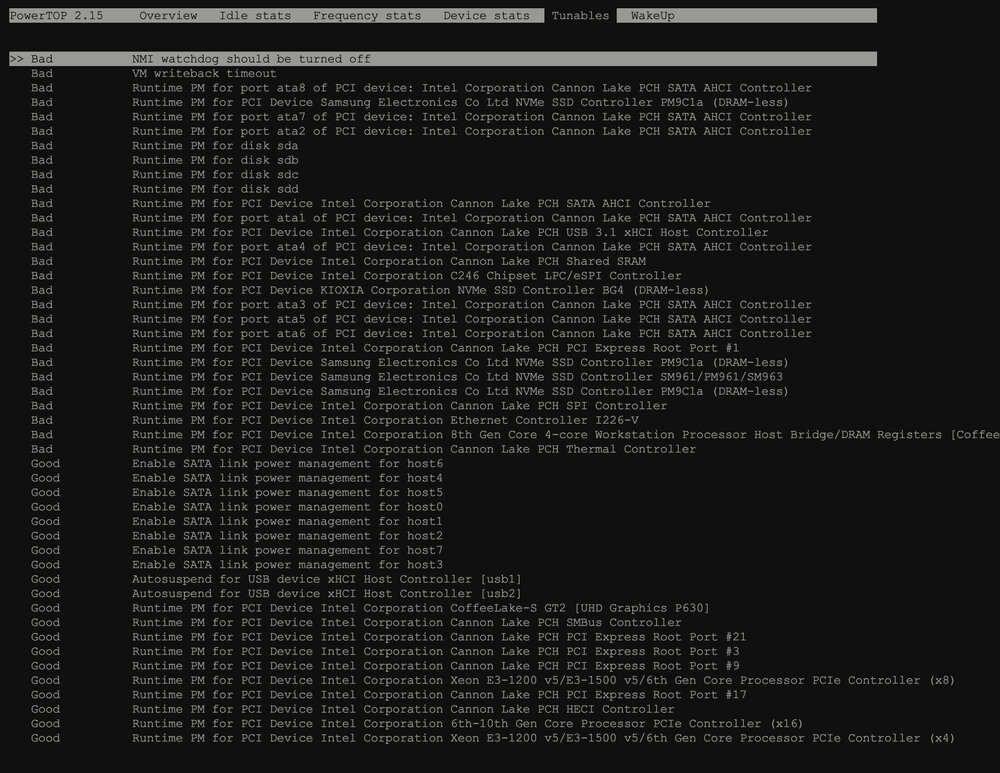Select the Xeon E3-1200 PCIe Controller (x8) row
The width and height of the screenshot is (1000, 773).
click(x=493, y=681)
